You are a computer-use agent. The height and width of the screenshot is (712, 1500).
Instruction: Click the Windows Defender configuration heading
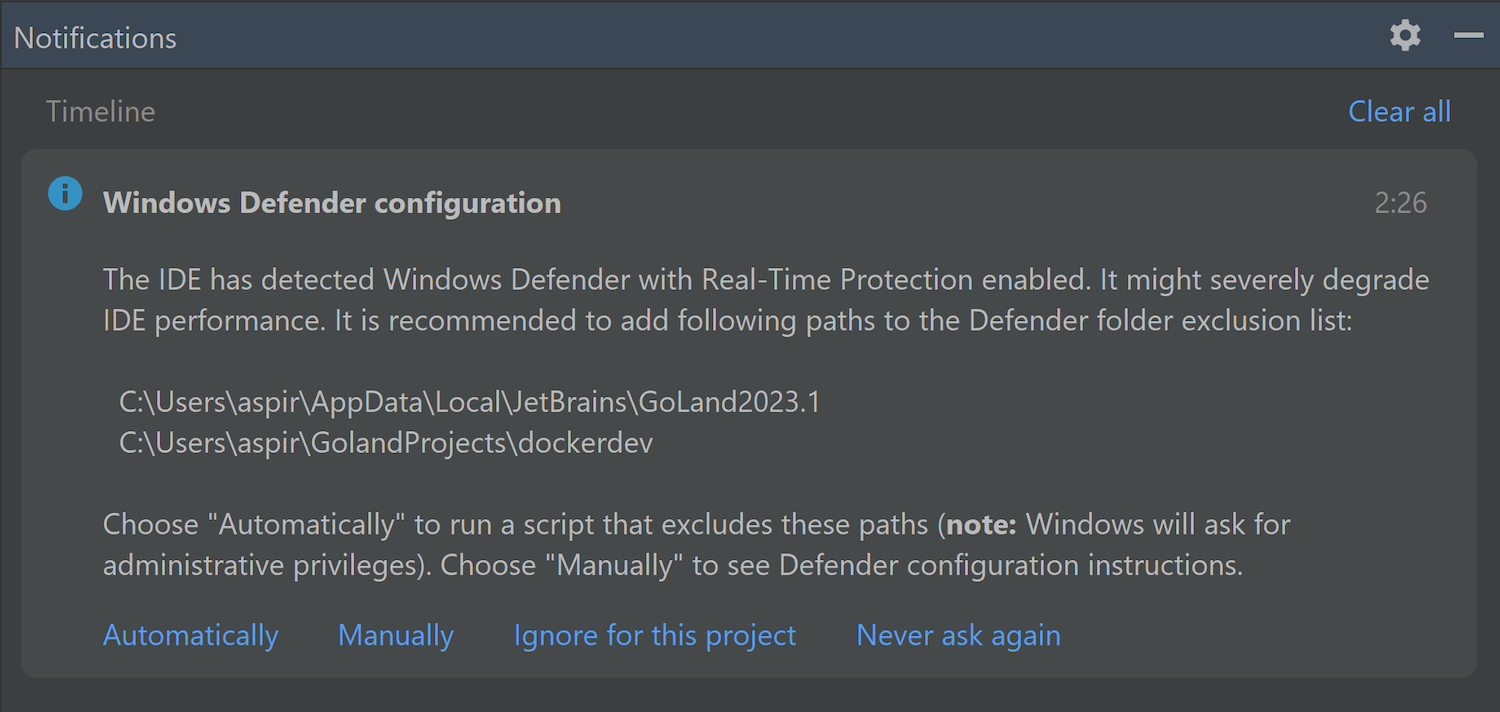(332, 203)
